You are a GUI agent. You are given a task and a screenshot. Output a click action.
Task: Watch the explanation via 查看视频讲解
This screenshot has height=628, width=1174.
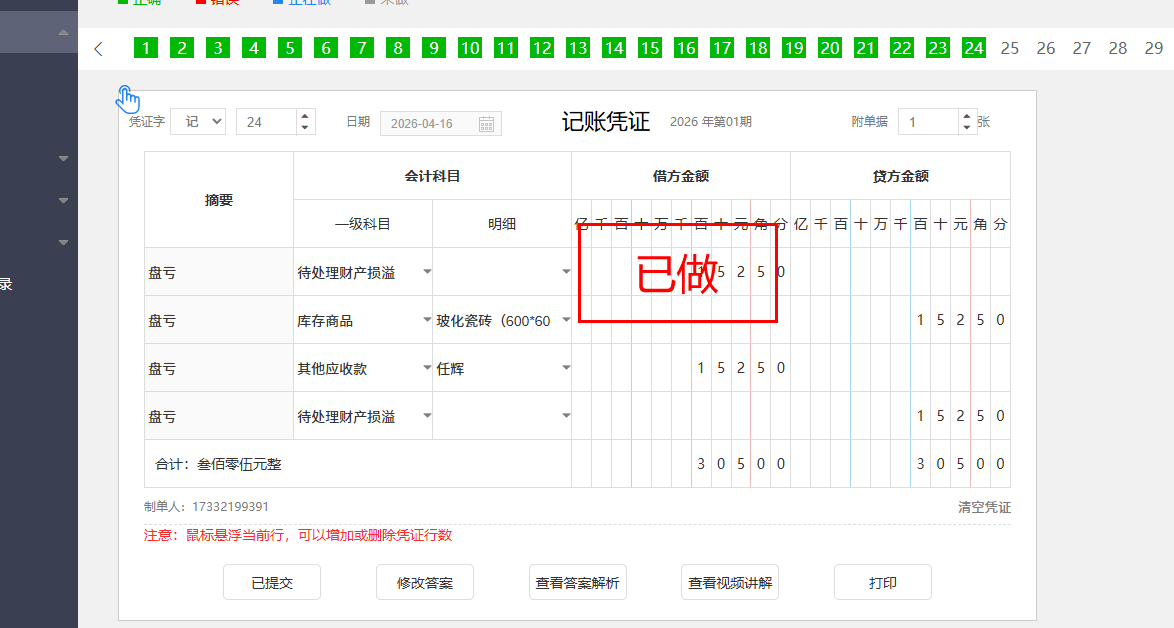coord(730,582)
